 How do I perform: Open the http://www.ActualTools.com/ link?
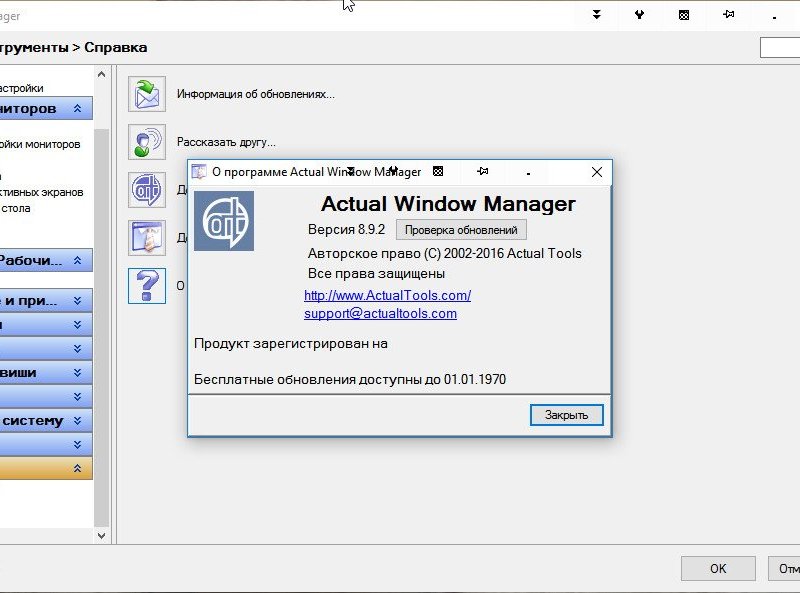point(387,295)
